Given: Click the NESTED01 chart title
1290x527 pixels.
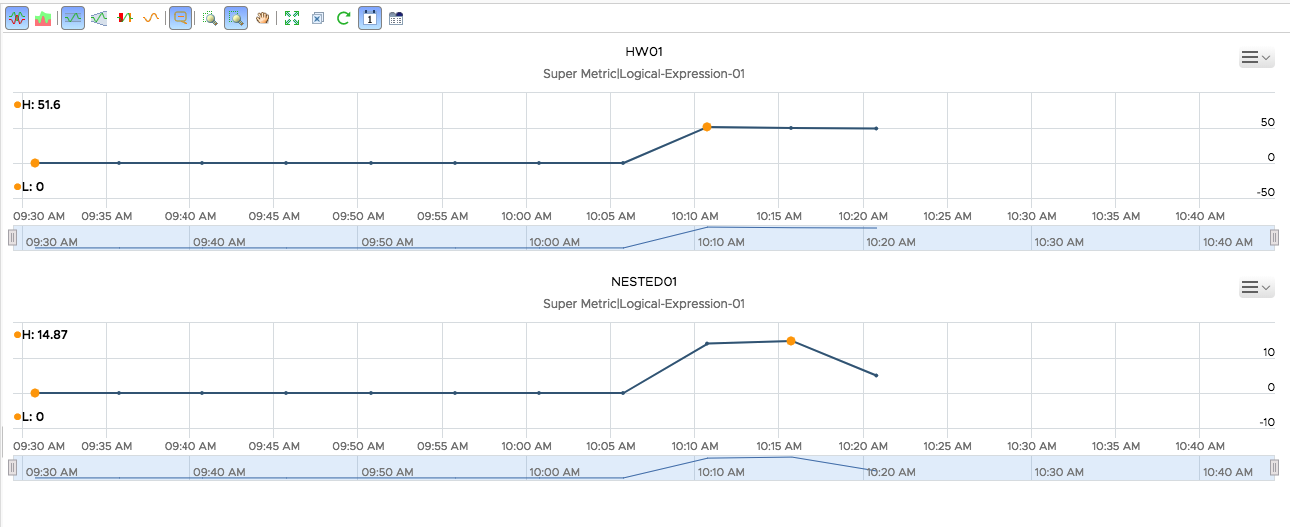Looking at the screenshot, I should [644, 282].
